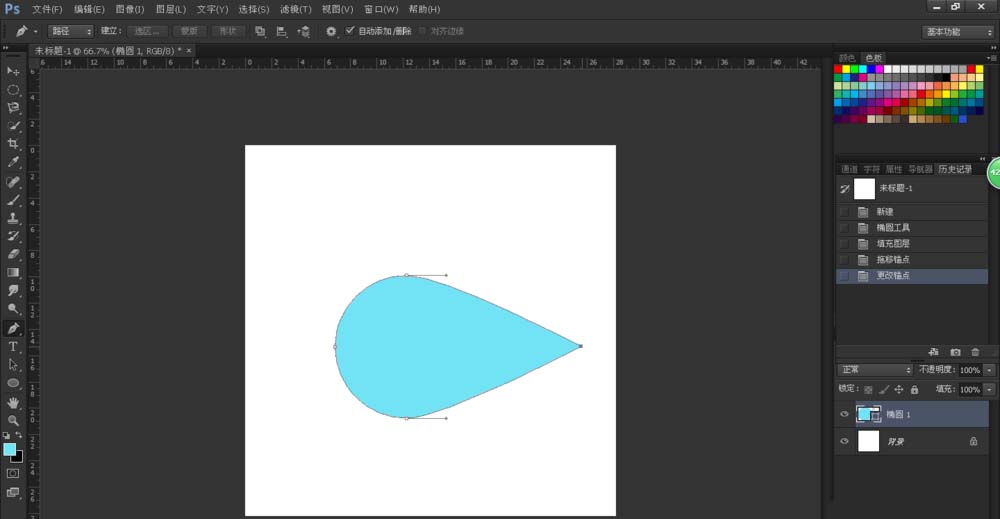Open the 路径 mode dropdown

pos(70,31)
